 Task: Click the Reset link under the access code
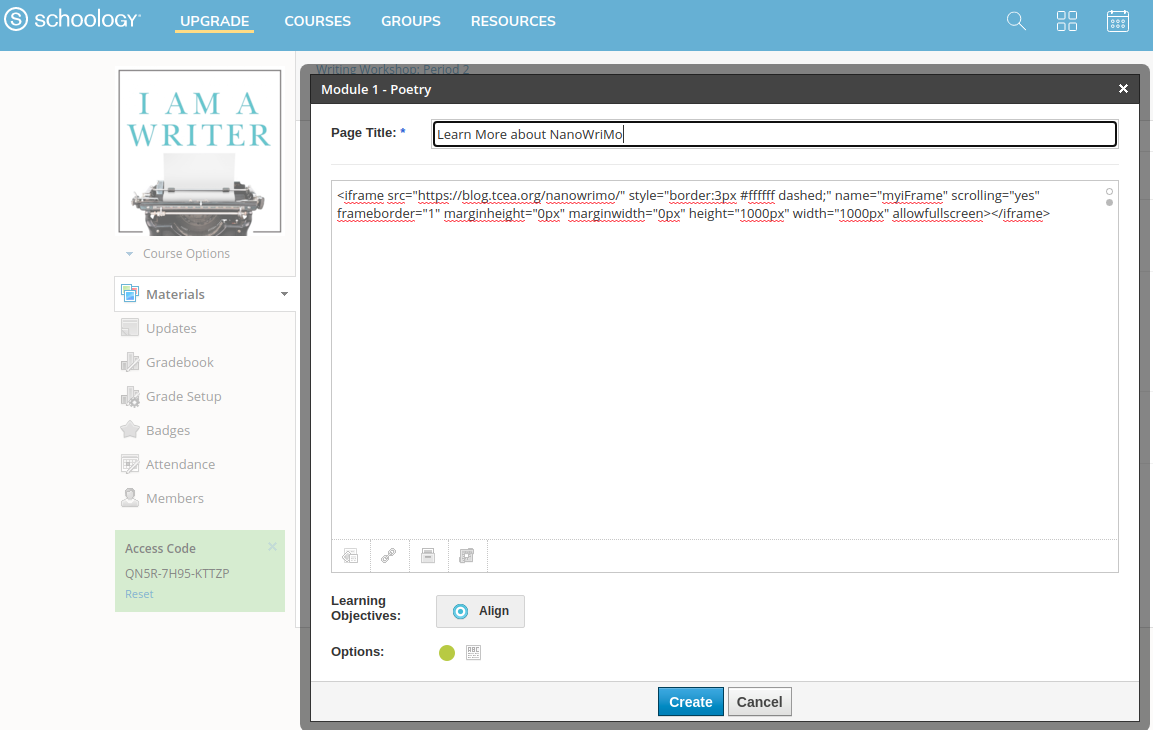[x=138, y=593]
